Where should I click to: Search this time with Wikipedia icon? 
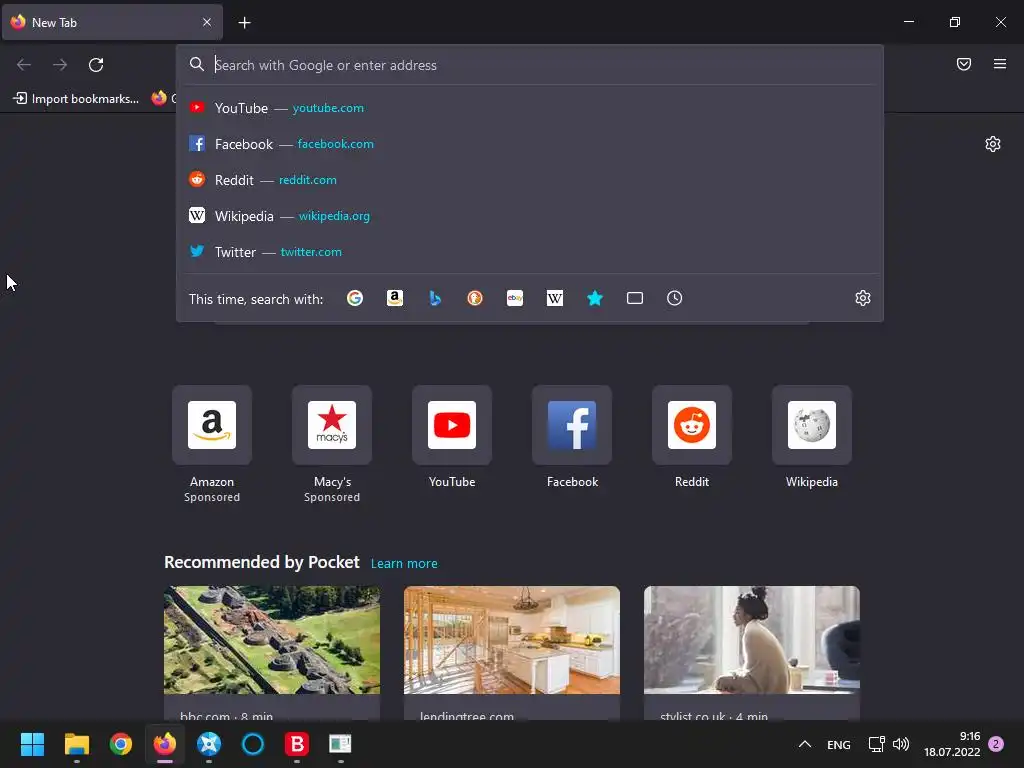(x=554, y=298)
